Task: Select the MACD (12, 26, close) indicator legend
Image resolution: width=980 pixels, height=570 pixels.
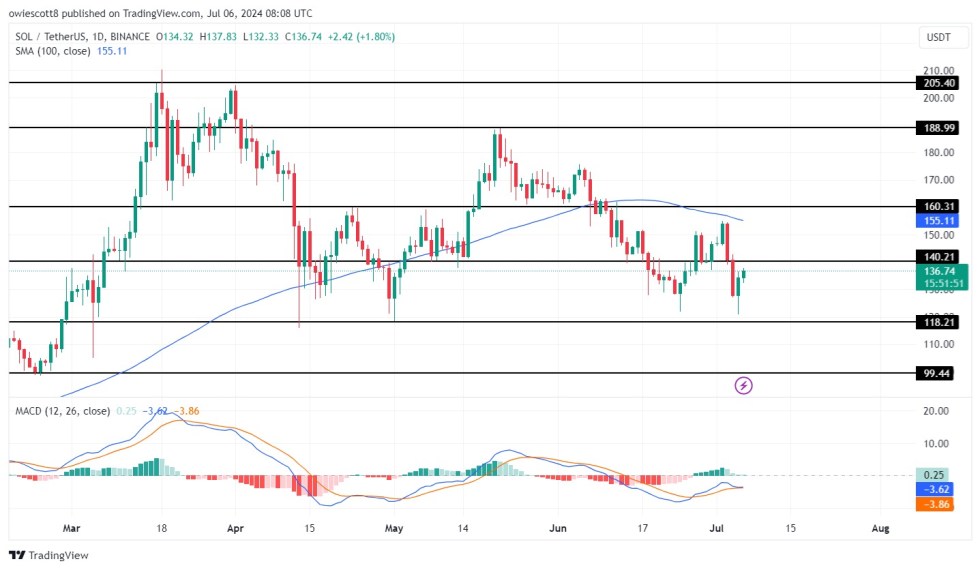Action: point(62,410)
